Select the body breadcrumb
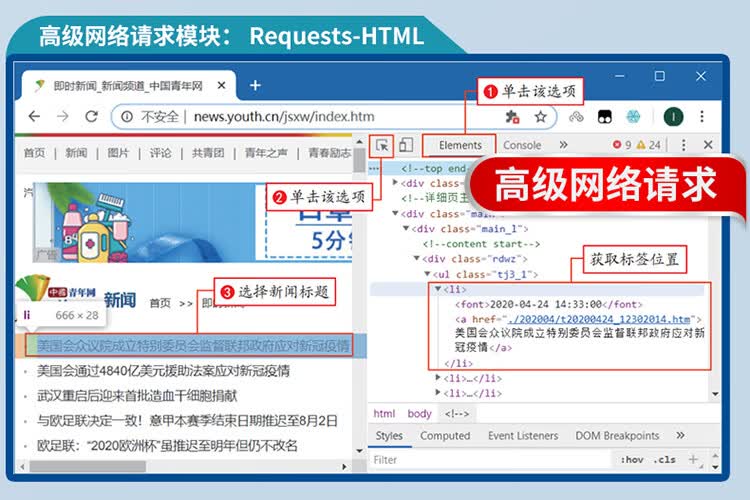This screenshot has width=750, height=500. coord(419,413)
